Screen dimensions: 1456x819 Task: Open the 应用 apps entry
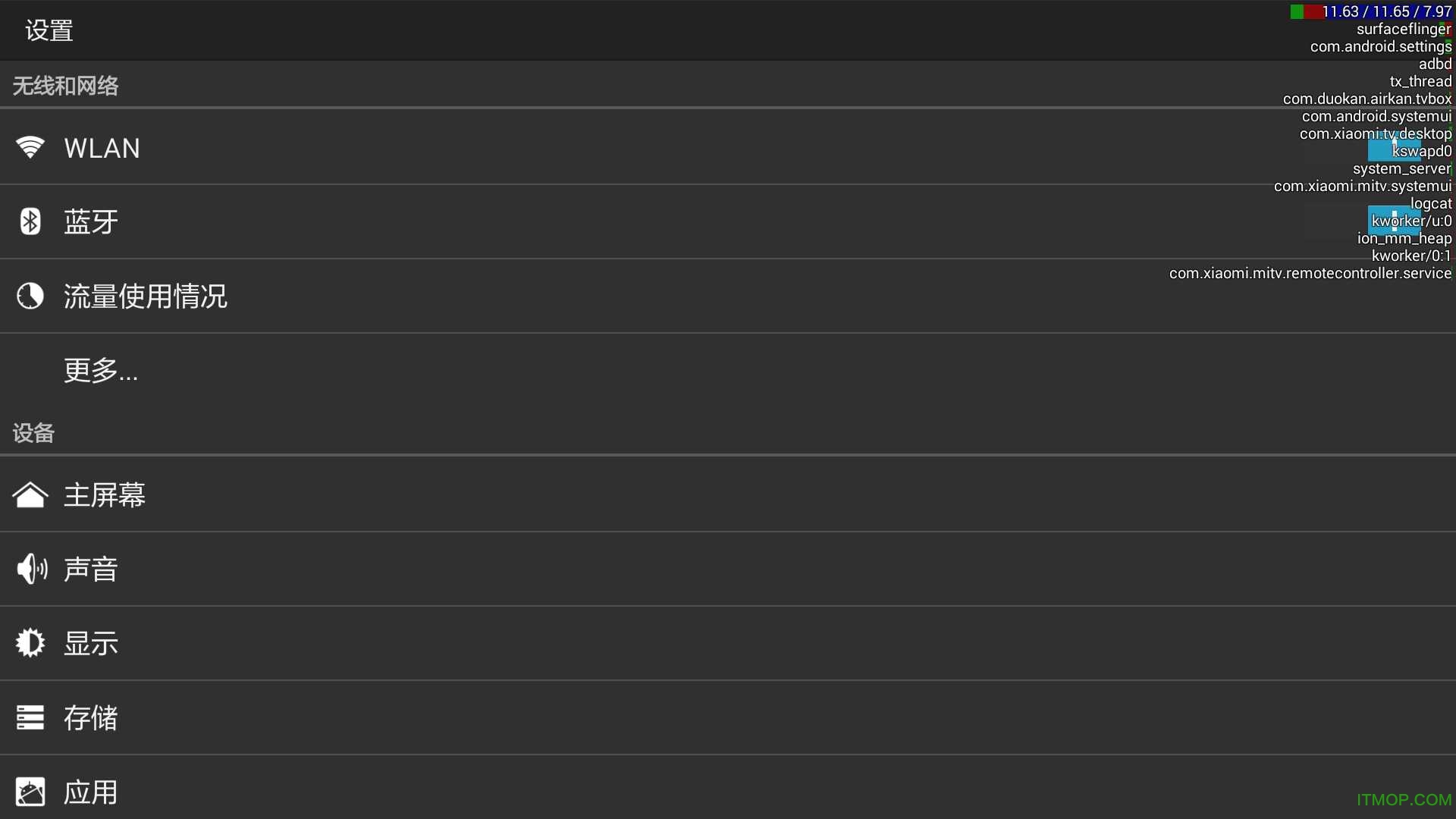click(91, 792)
